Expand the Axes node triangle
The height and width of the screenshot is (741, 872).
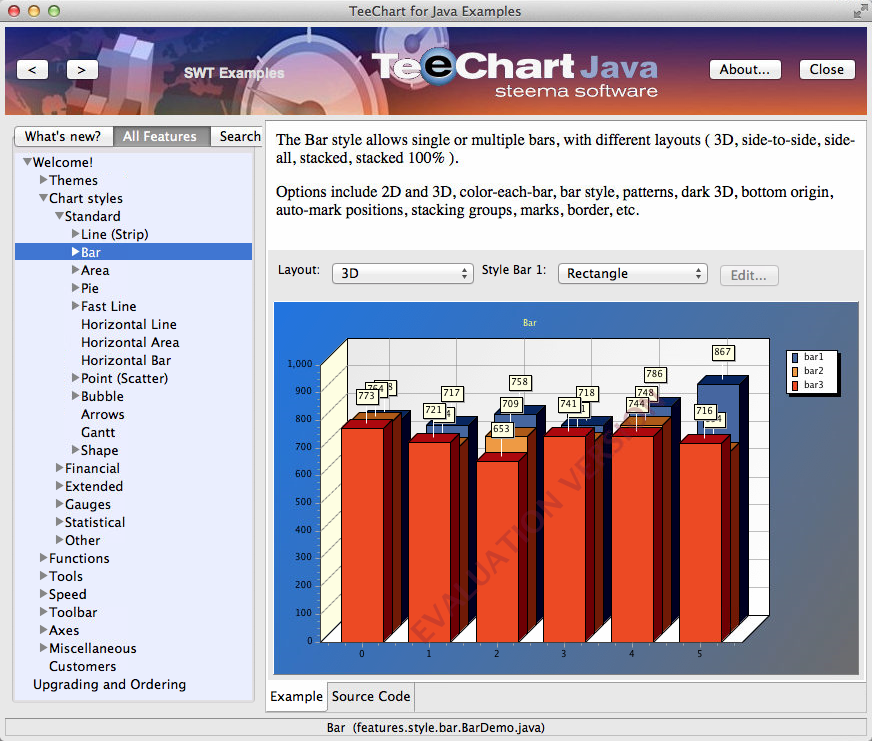pos(43,630)
